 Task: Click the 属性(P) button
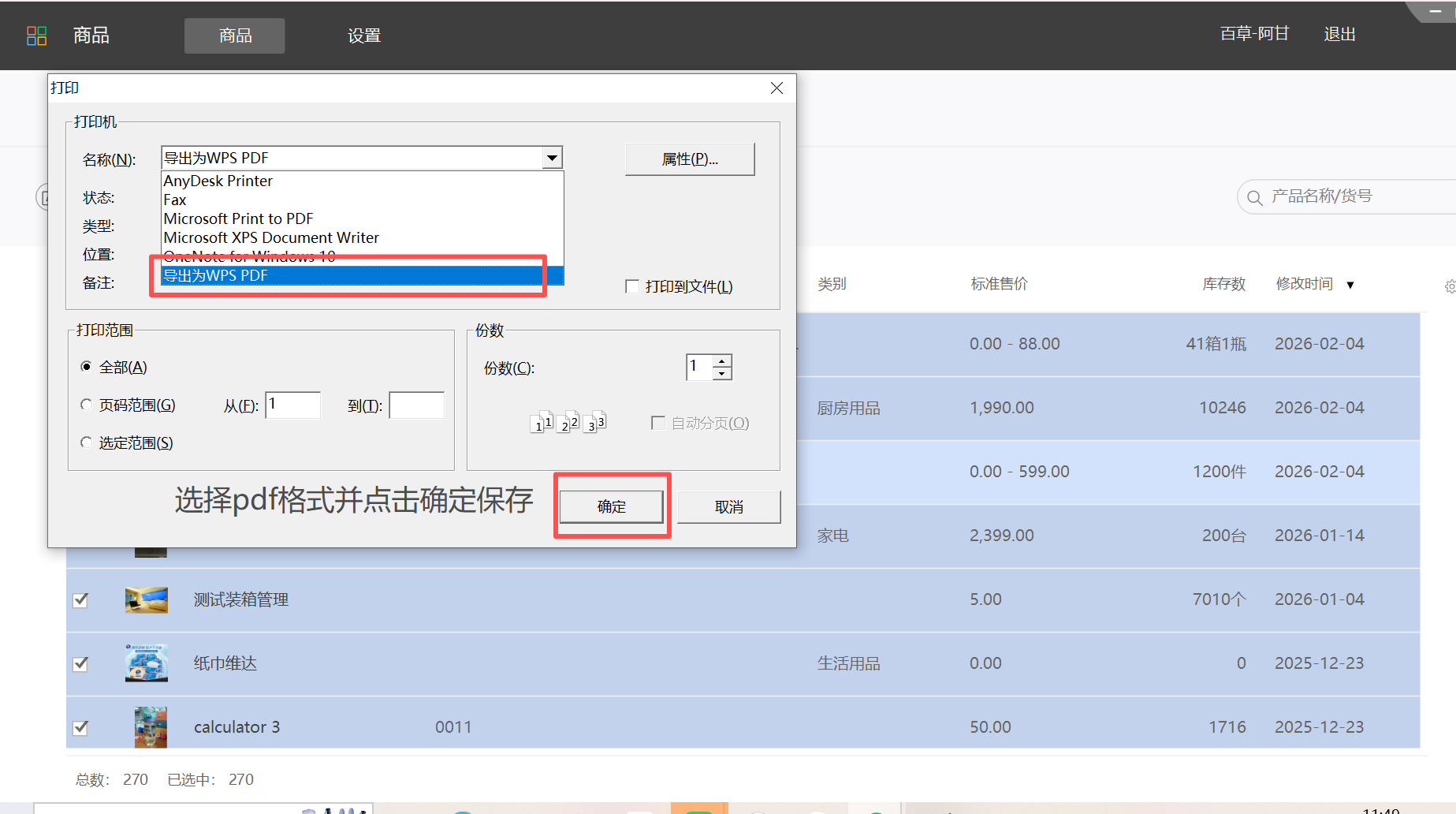click(x=689, y=159)
